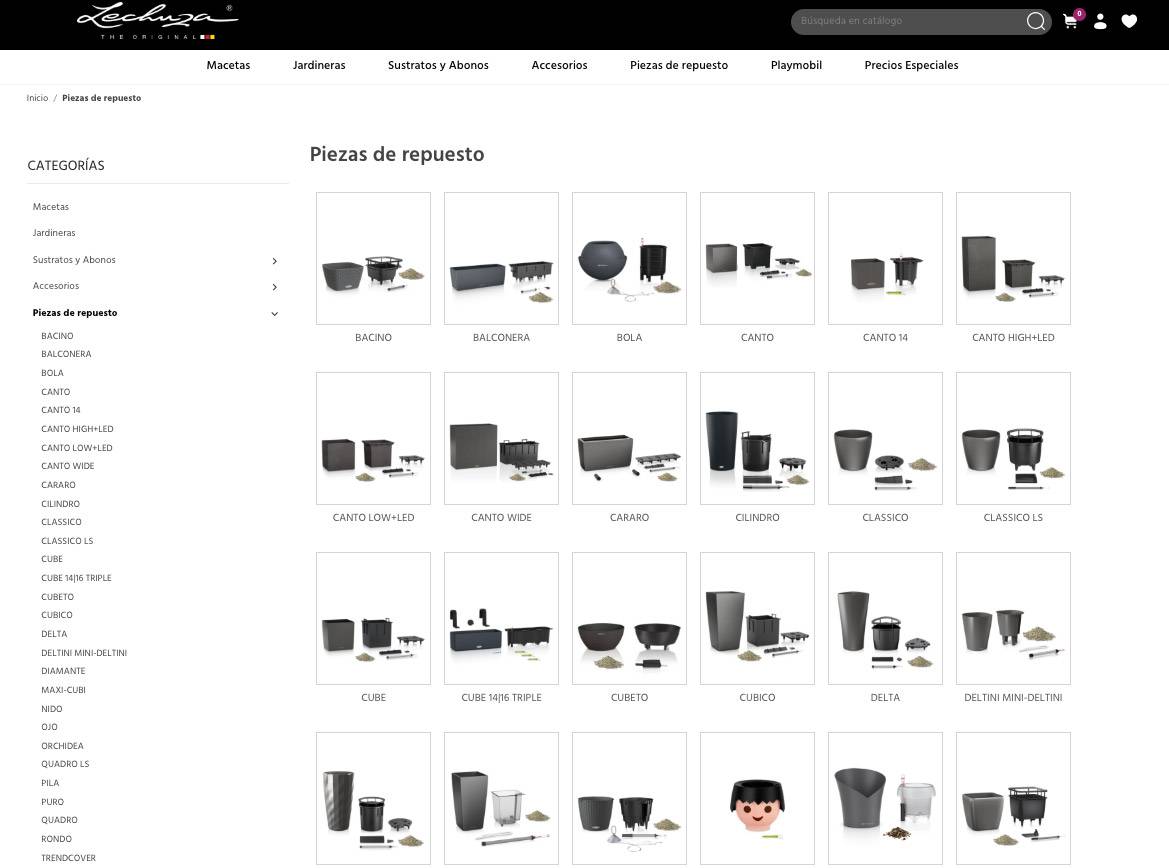Open the wishlist heart icon
Image resolution: width=1169 pixels, height=868 pixels.
click(1129, 22)
